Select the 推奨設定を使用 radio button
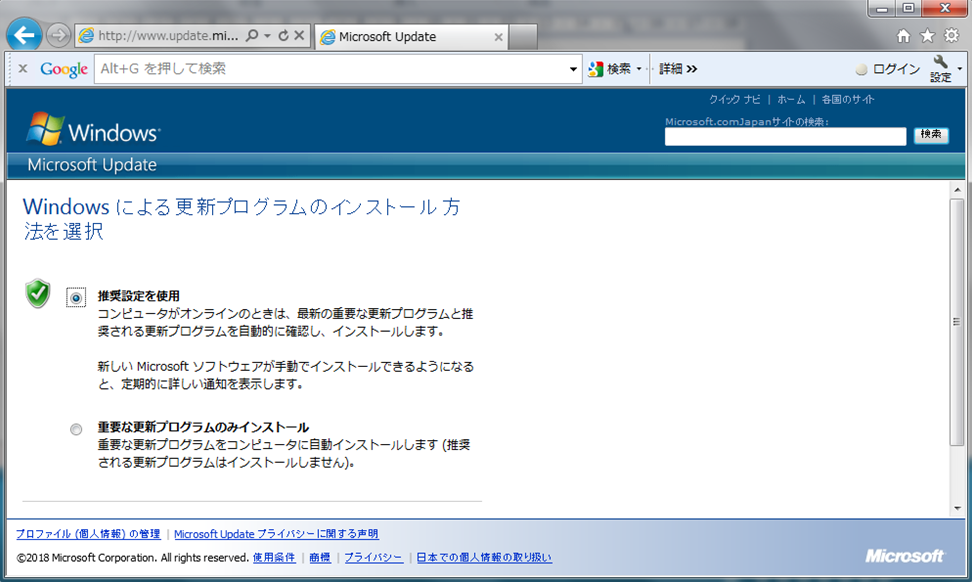This screenshot has height=582, width=972. coord(76,298)
